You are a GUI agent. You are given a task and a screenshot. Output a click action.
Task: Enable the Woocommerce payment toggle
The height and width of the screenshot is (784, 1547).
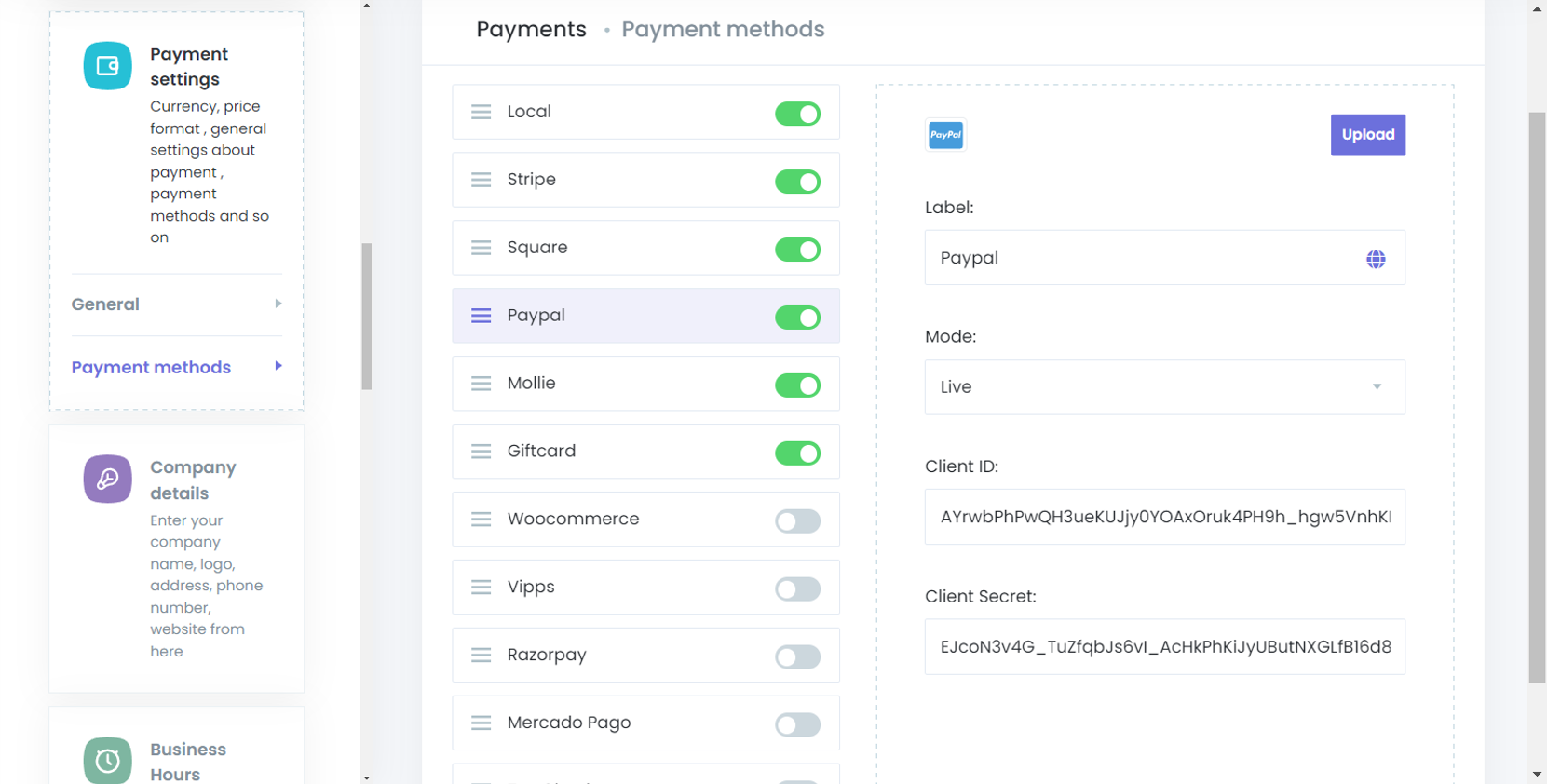pyautogui.click(x=797, y=521)
